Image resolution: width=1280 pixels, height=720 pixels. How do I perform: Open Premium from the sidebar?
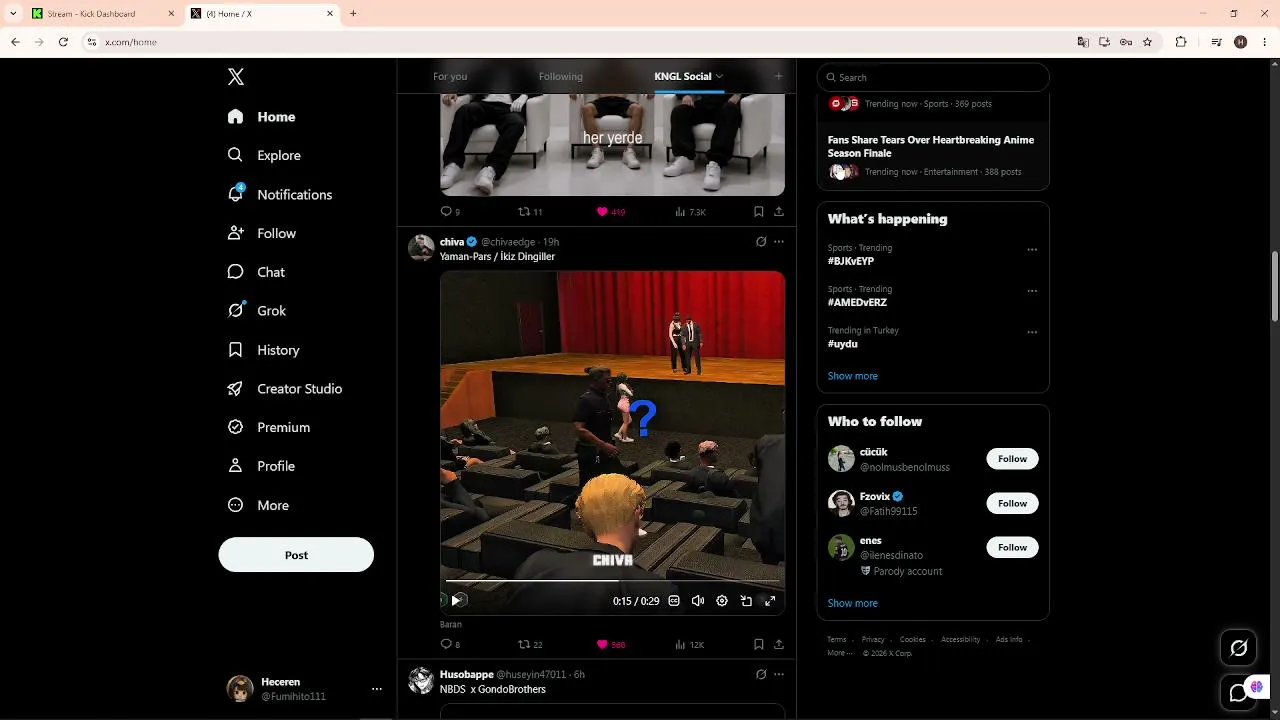268,427
